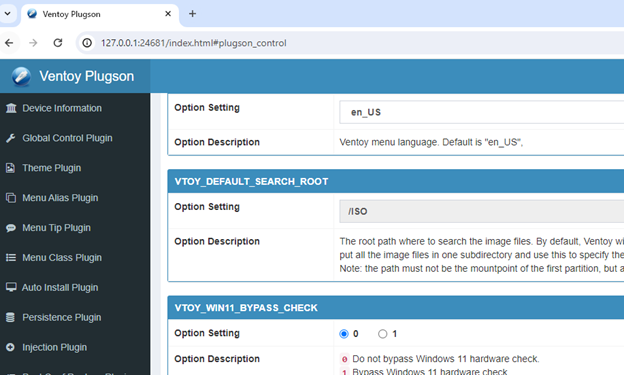The image size is (624, 375).
Task: Click the Menu Alias Plugin copy icon
Action: [x=11, y=198]
